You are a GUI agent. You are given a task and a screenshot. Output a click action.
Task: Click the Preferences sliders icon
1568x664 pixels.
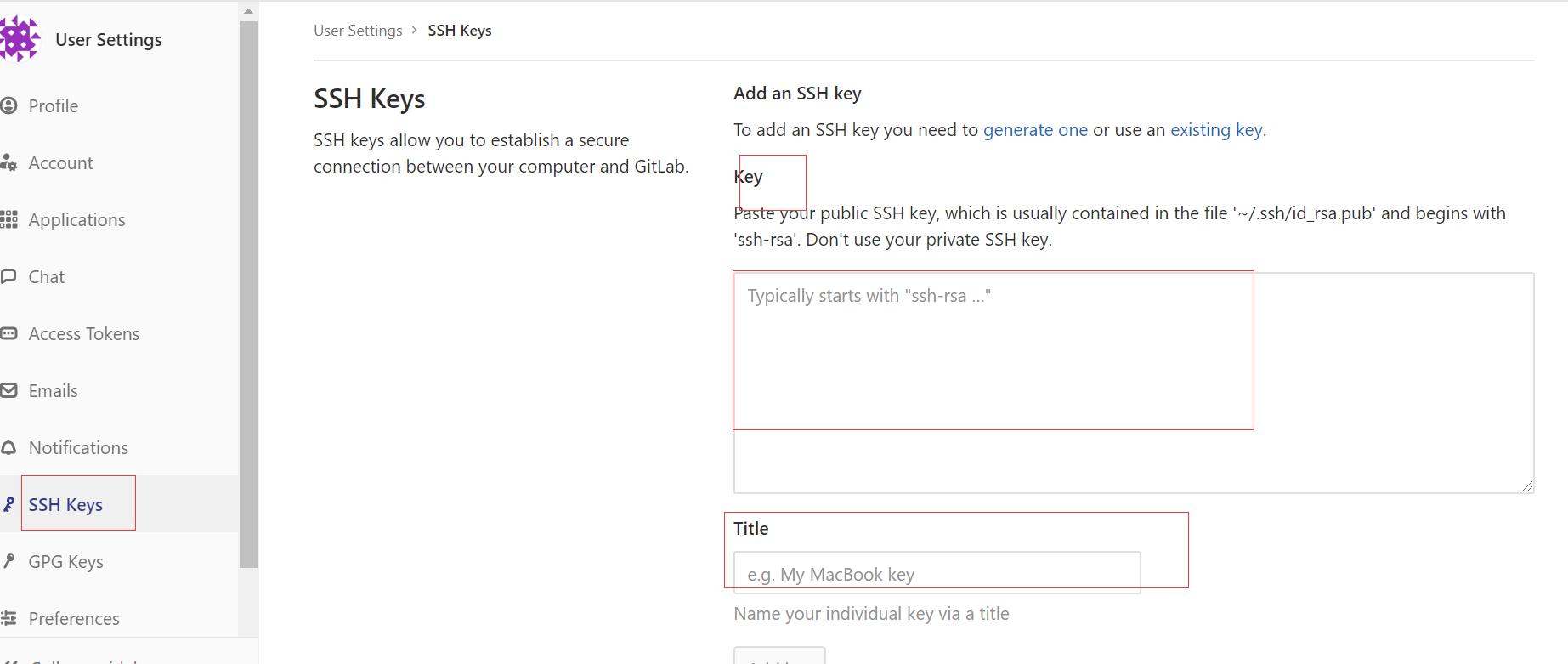click(x=9, y=618)
